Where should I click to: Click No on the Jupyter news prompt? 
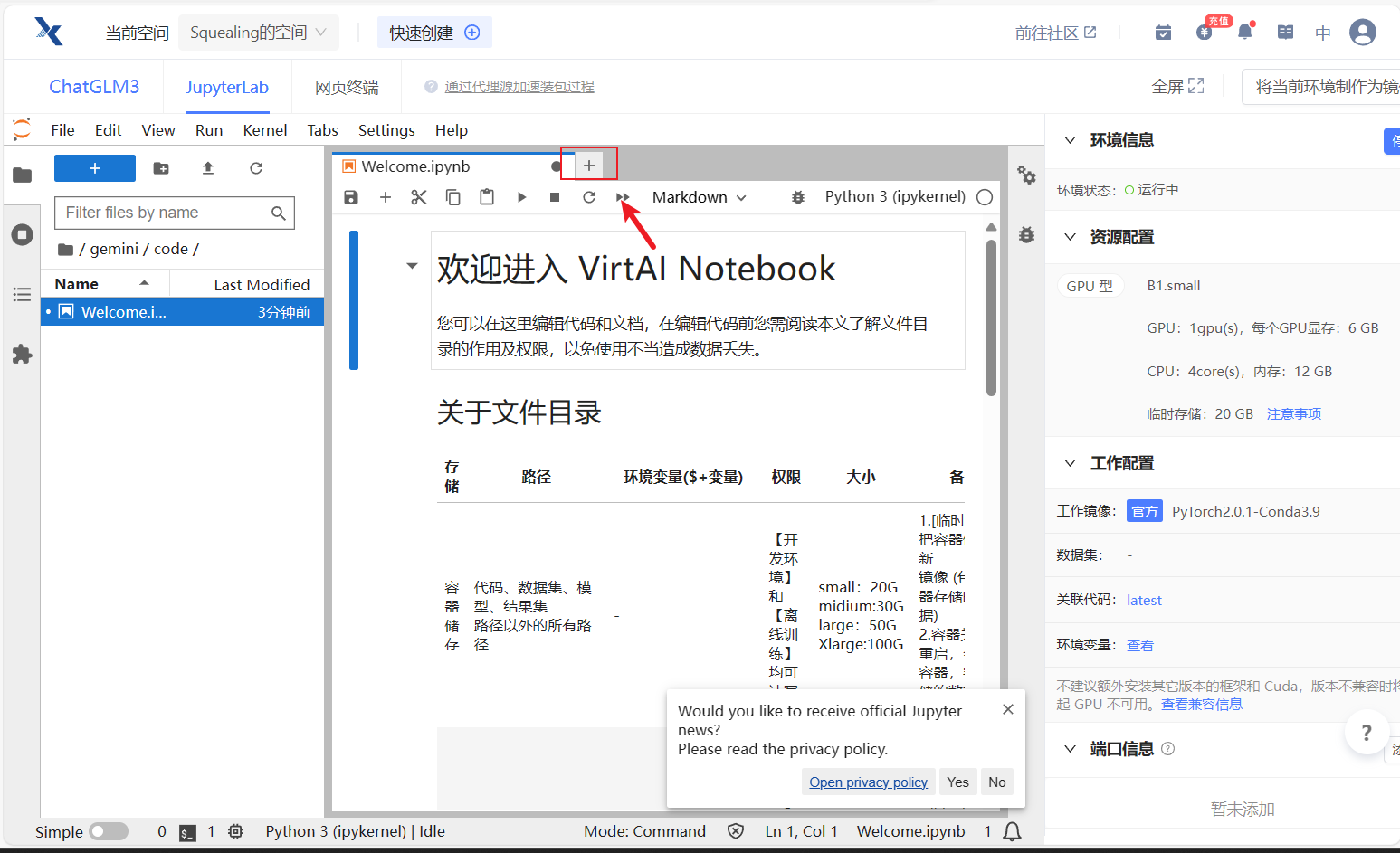point(996,782)
